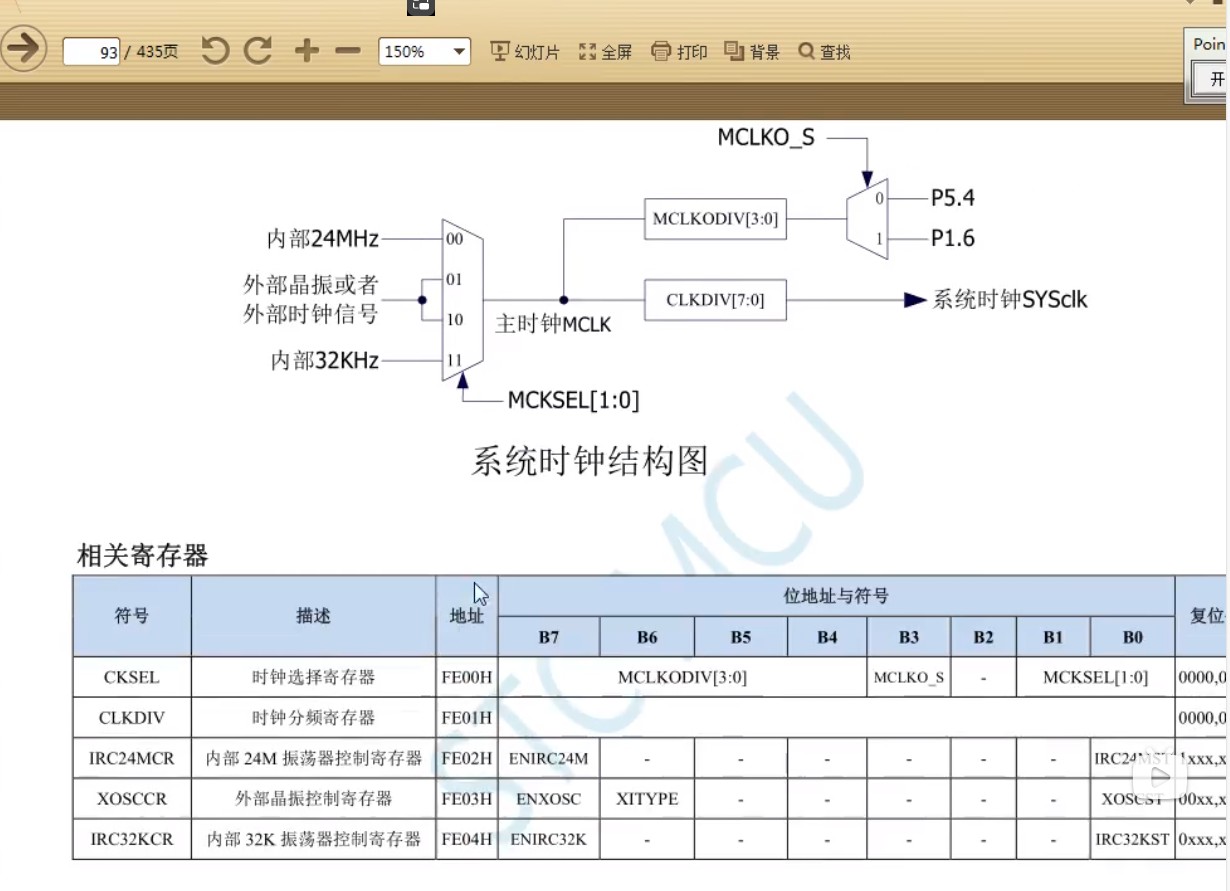Click the CLKDIV[7:0] block in the diagram
Screen dimensions: 1230x891
point(715,300)
